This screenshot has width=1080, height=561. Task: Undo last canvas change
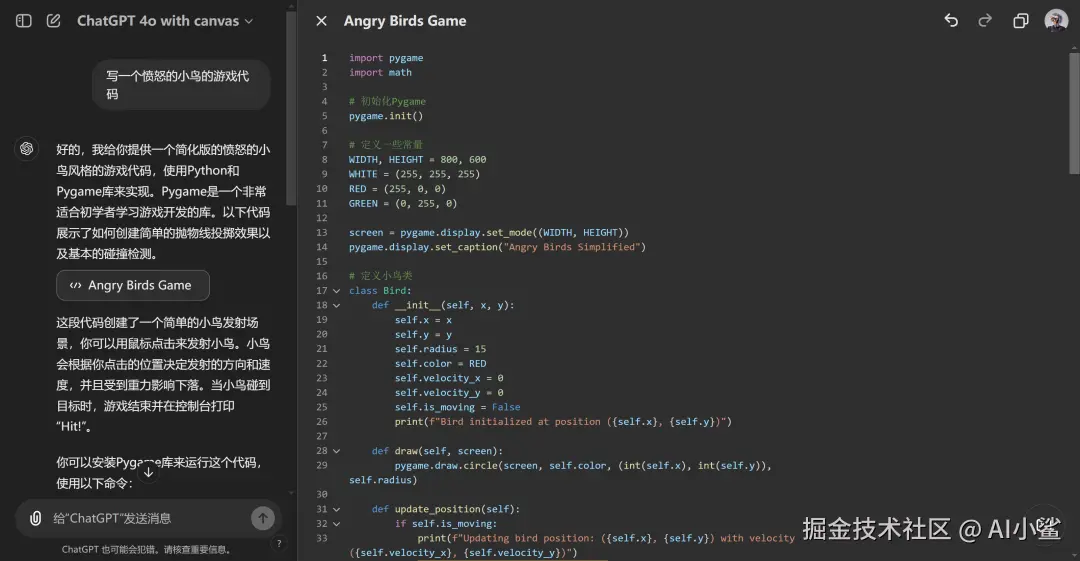click(x=951, y=21)
